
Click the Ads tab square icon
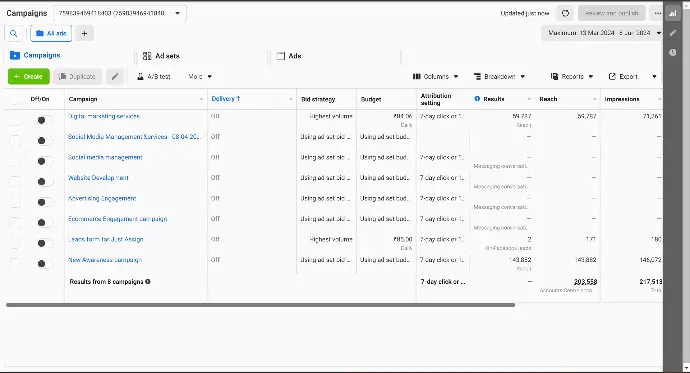[280, 56]
